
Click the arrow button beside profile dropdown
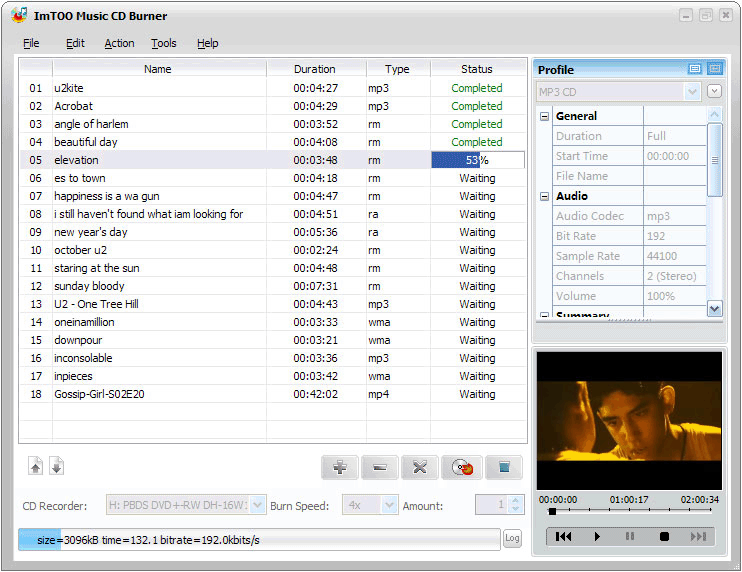click(x=714, y=91)
